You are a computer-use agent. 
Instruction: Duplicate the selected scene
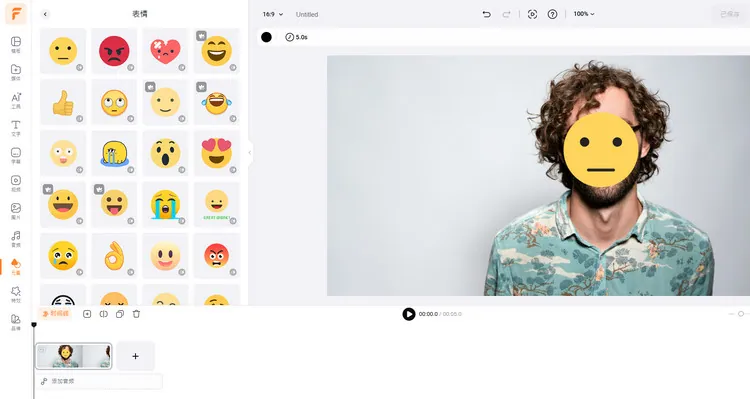(120, 314)
